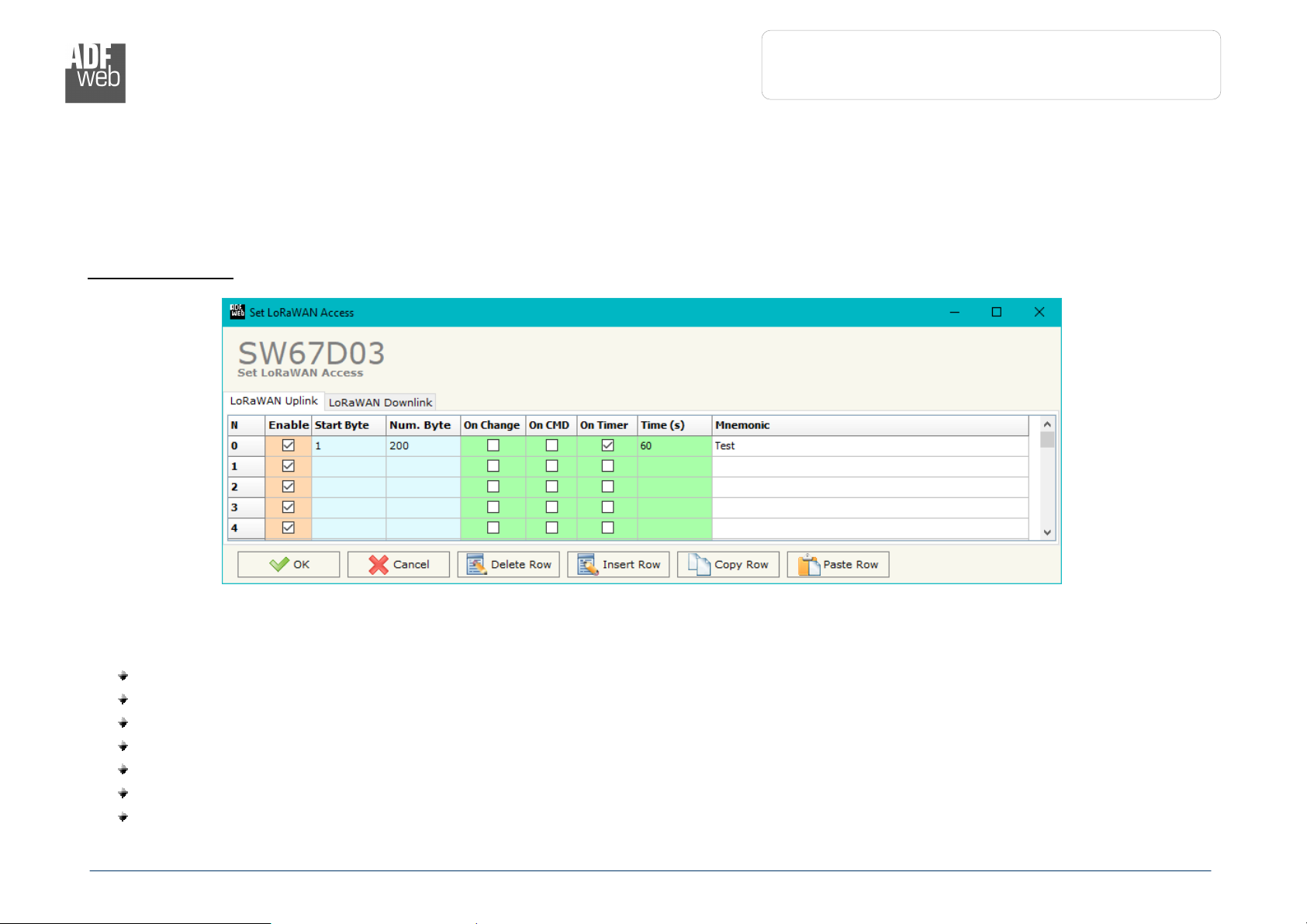The image size is (1307, 924).
Task: Click the Mnemonic cell in row 4
Action: click(870, 528)
